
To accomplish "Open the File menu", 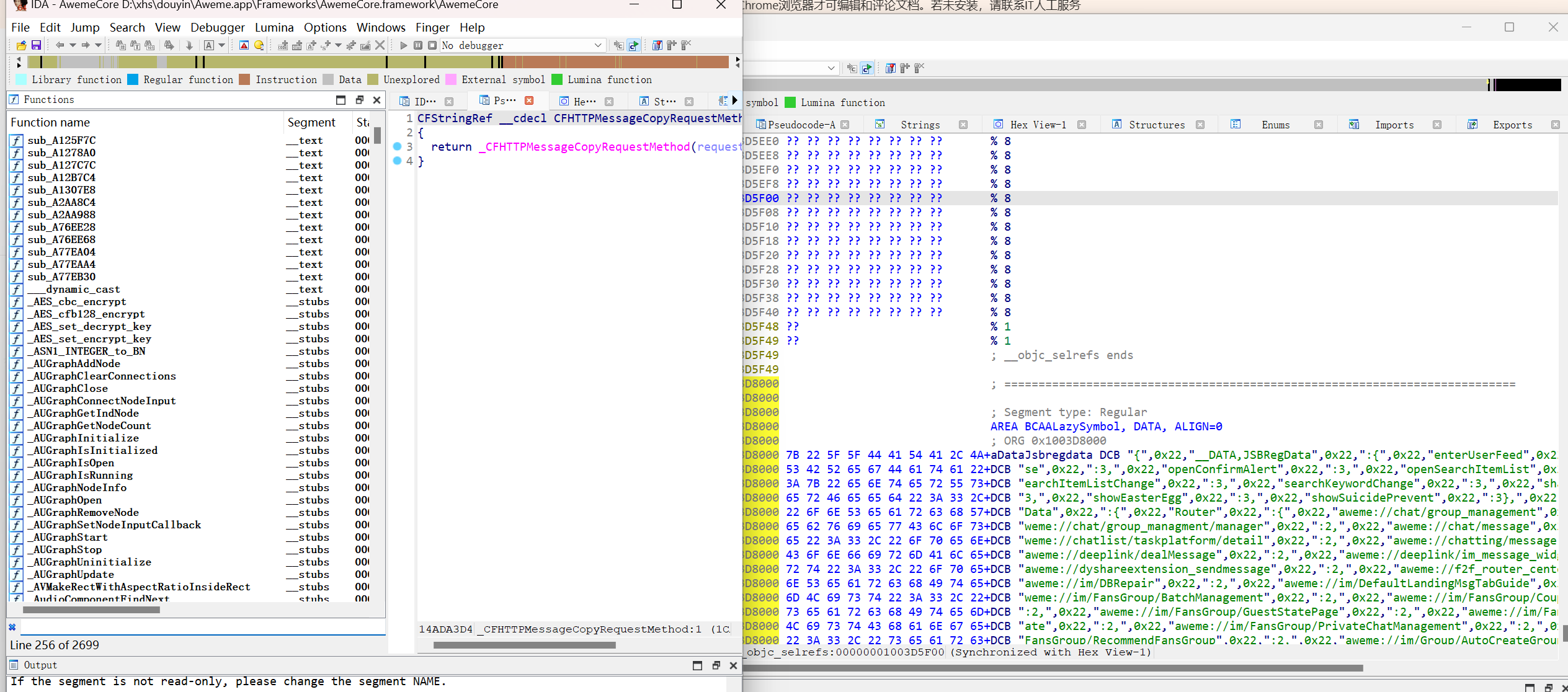I will 20,27.
